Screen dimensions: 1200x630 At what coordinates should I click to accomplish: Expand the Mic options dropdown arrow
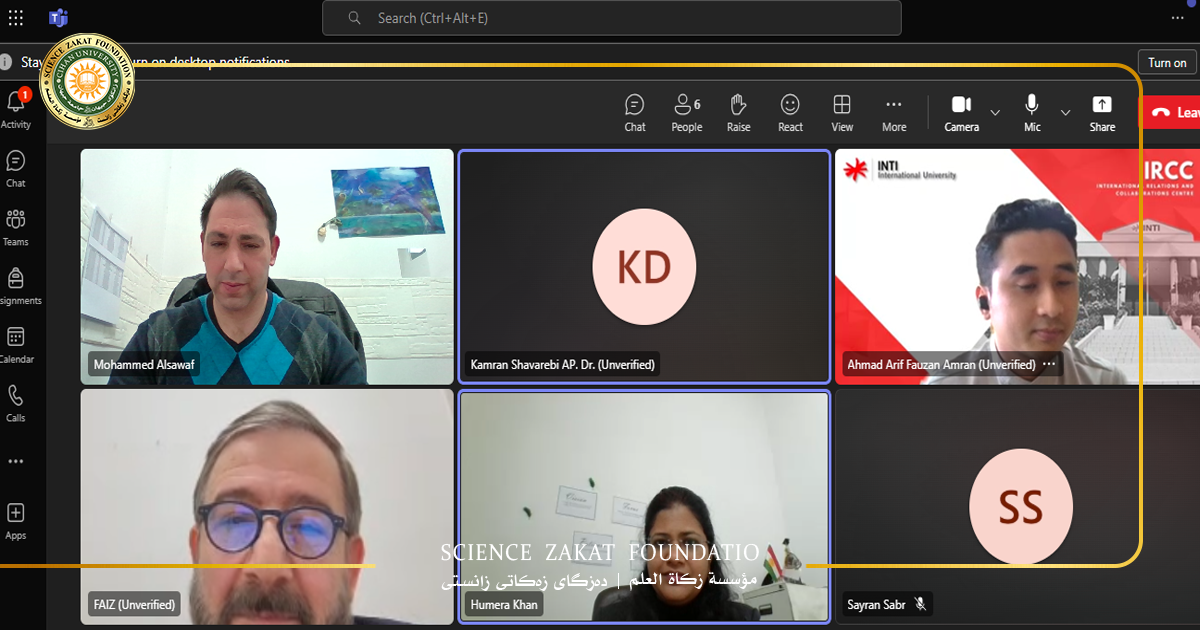tap(1065, 112)
